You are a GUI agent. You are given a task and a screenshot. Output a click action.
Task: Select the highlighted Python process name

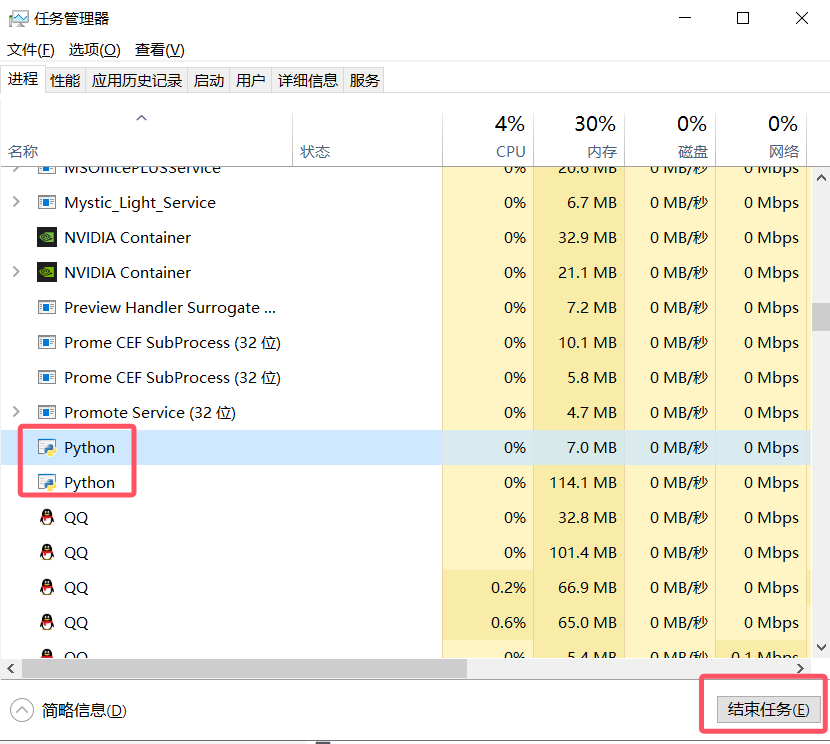[x=89, y=448]
